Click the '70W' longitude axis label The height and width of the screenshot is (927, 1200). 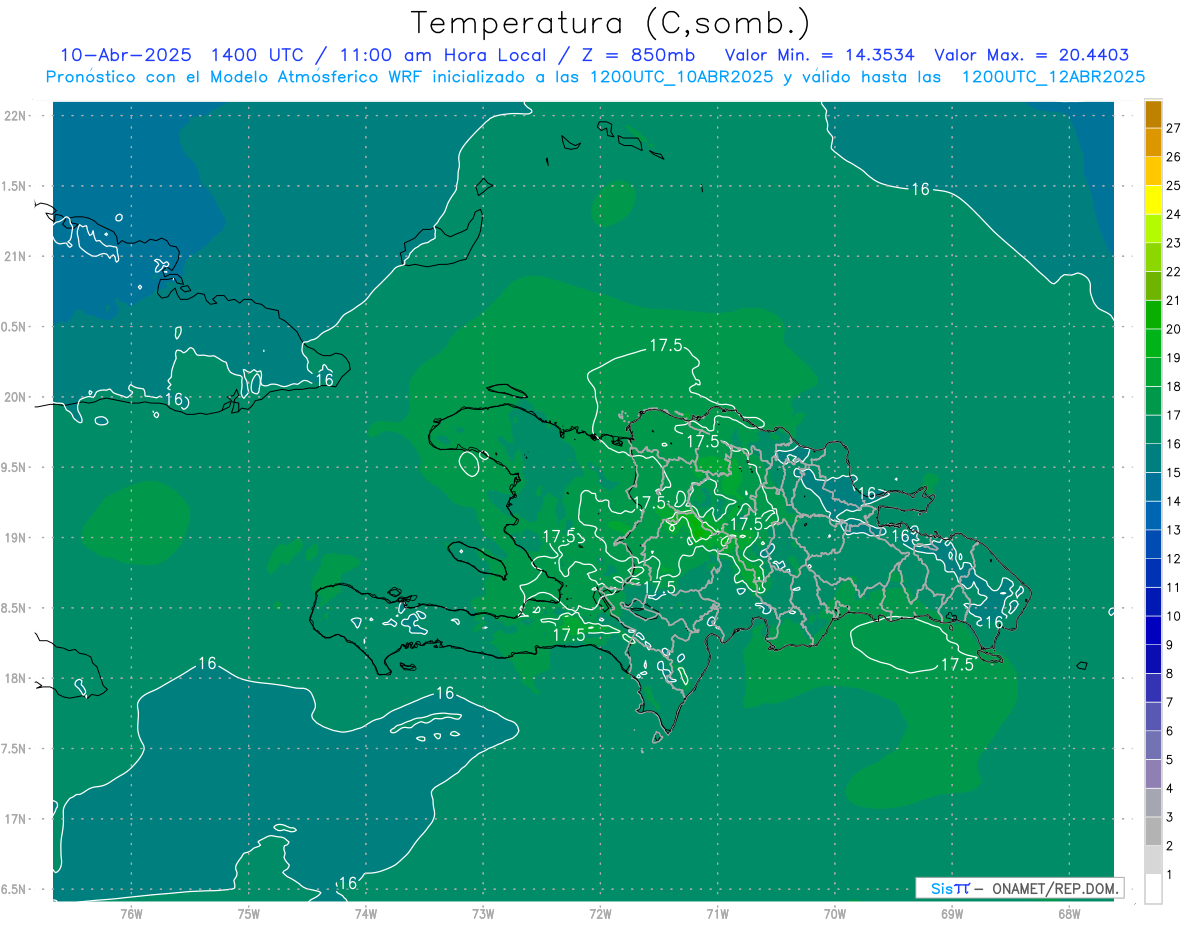click(x=835, y=914)
